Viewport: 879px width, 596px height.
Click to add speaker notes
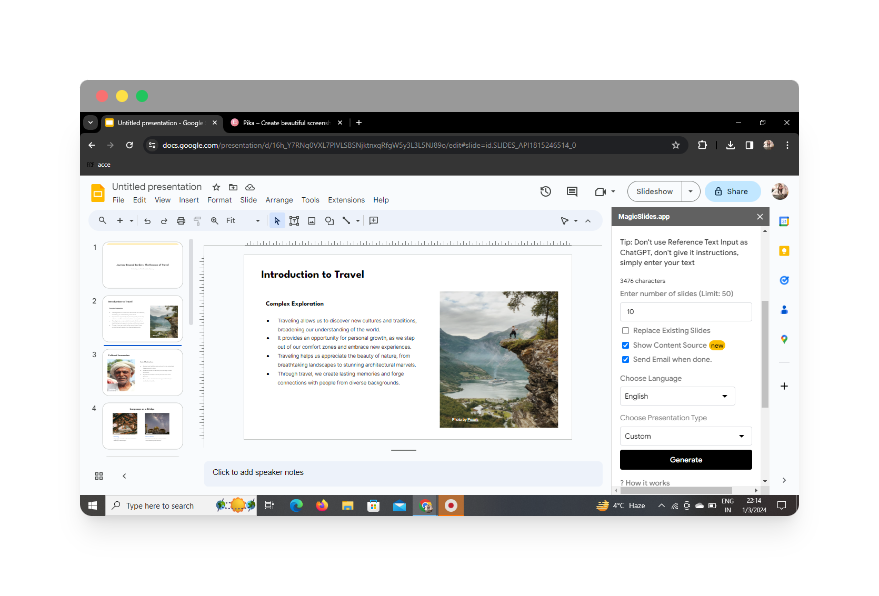[403, 473]
